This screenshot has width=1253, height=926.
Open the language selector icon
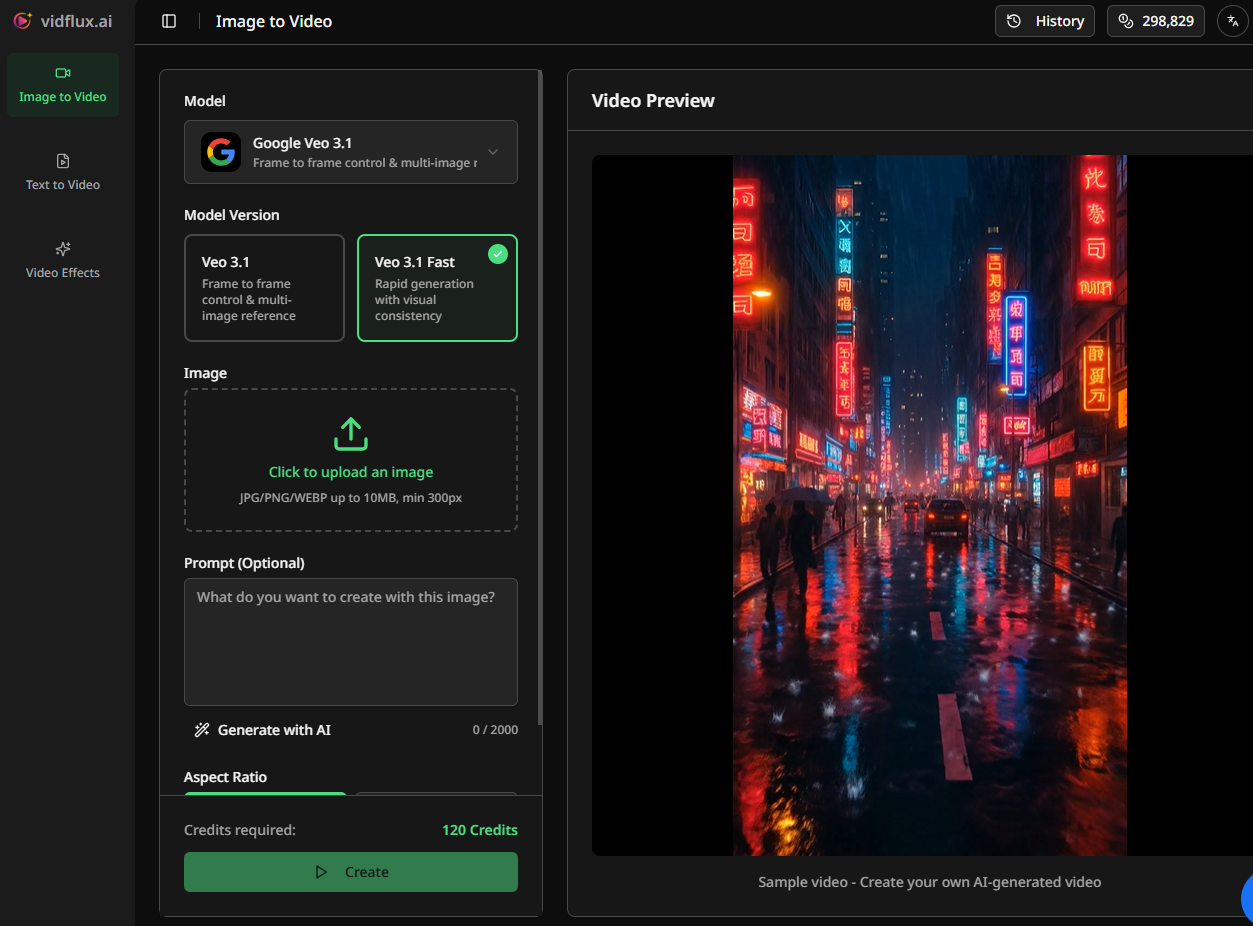click(1231, 20)
